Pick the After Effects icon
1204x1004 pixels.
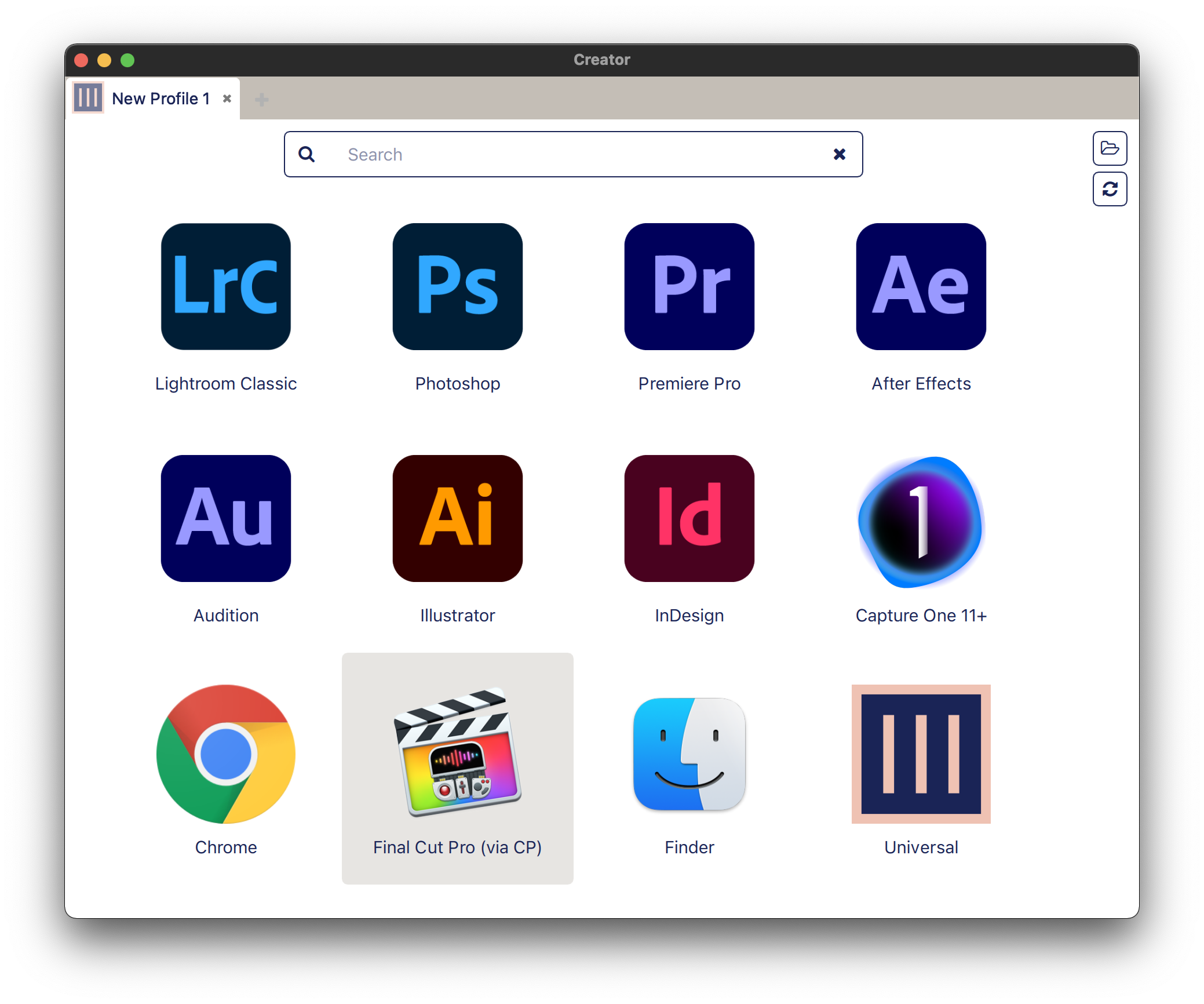tap(921, 286)
